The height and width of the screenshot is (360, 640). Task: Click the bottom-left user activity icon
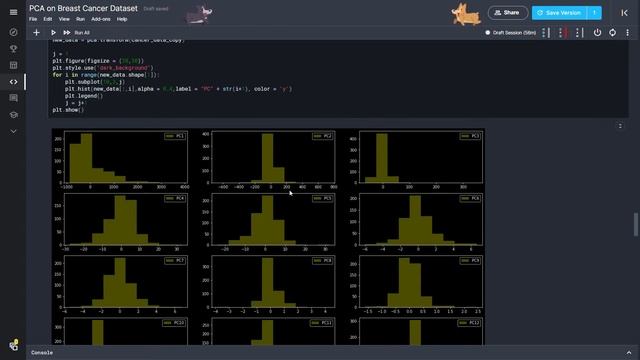13,345
